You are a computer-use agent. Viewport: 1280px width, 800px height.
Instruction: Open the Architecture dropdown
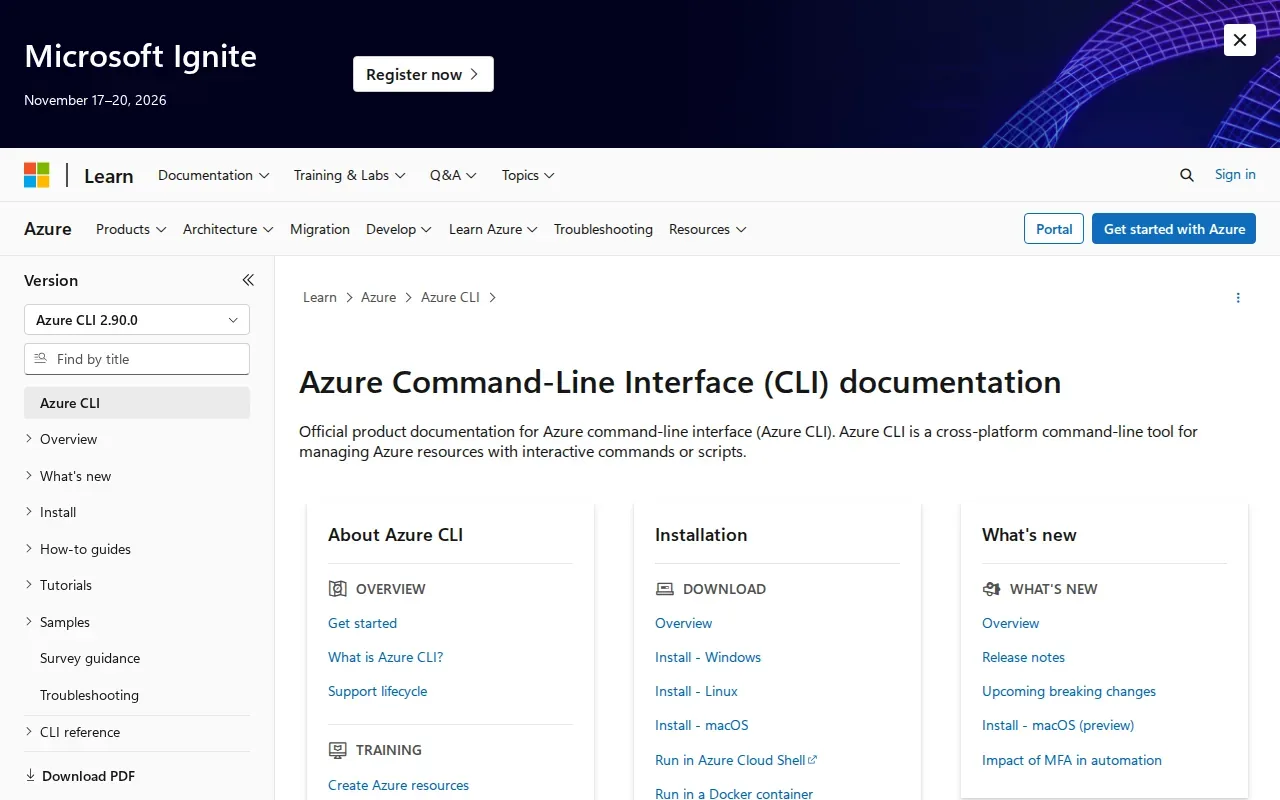(228, 229)
